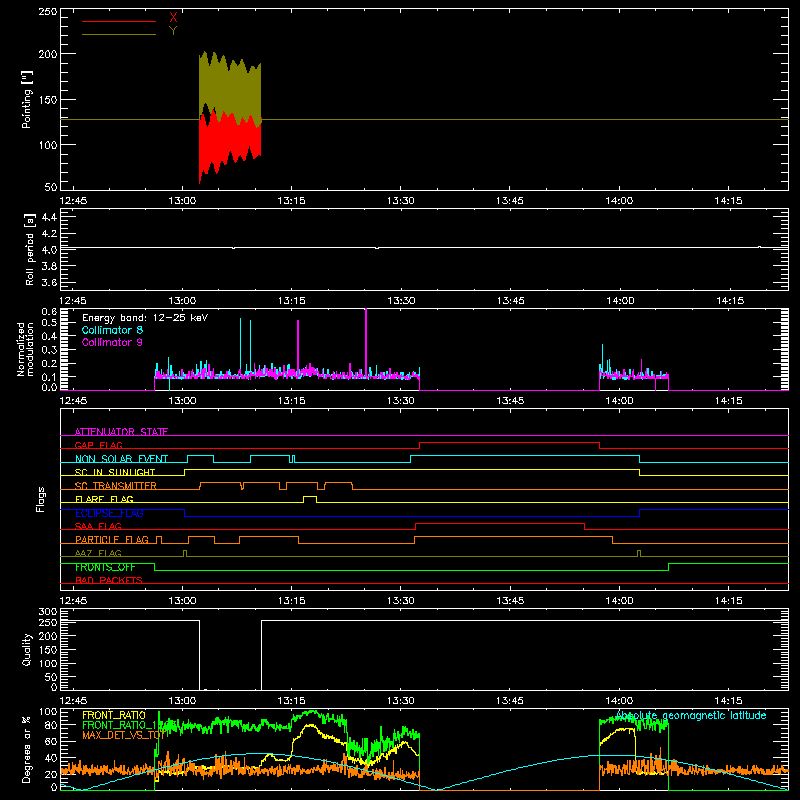Screen dimensions: 800x800
Task: Select the cyan "Collimator 8" legend label
Action: [x=112, y=330]
